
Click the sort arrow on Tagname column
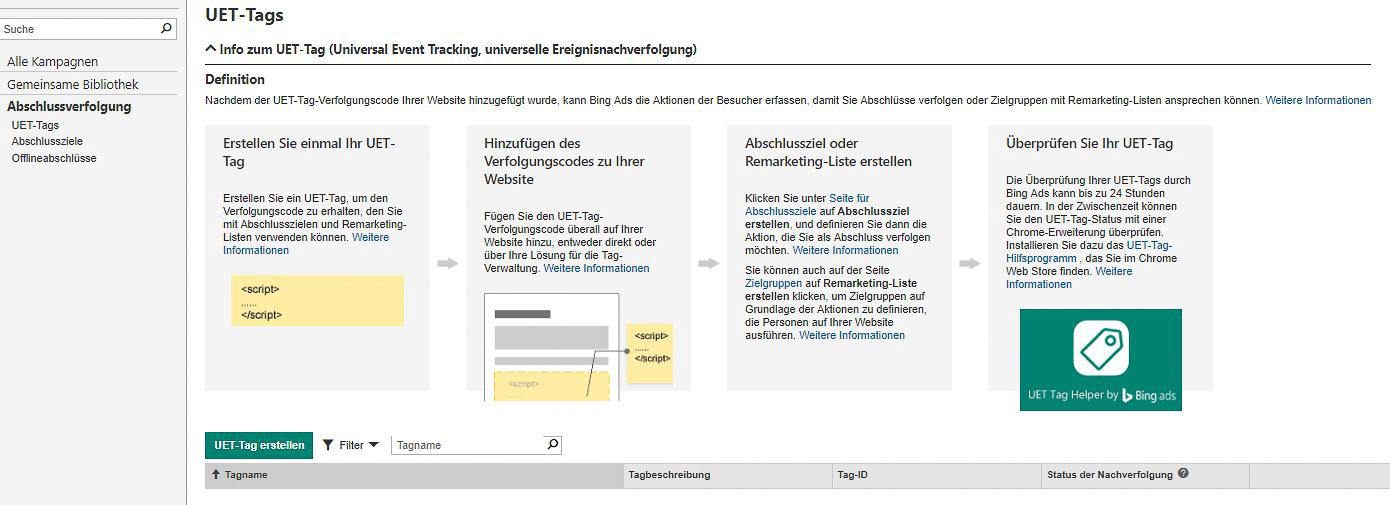(216, 475)
